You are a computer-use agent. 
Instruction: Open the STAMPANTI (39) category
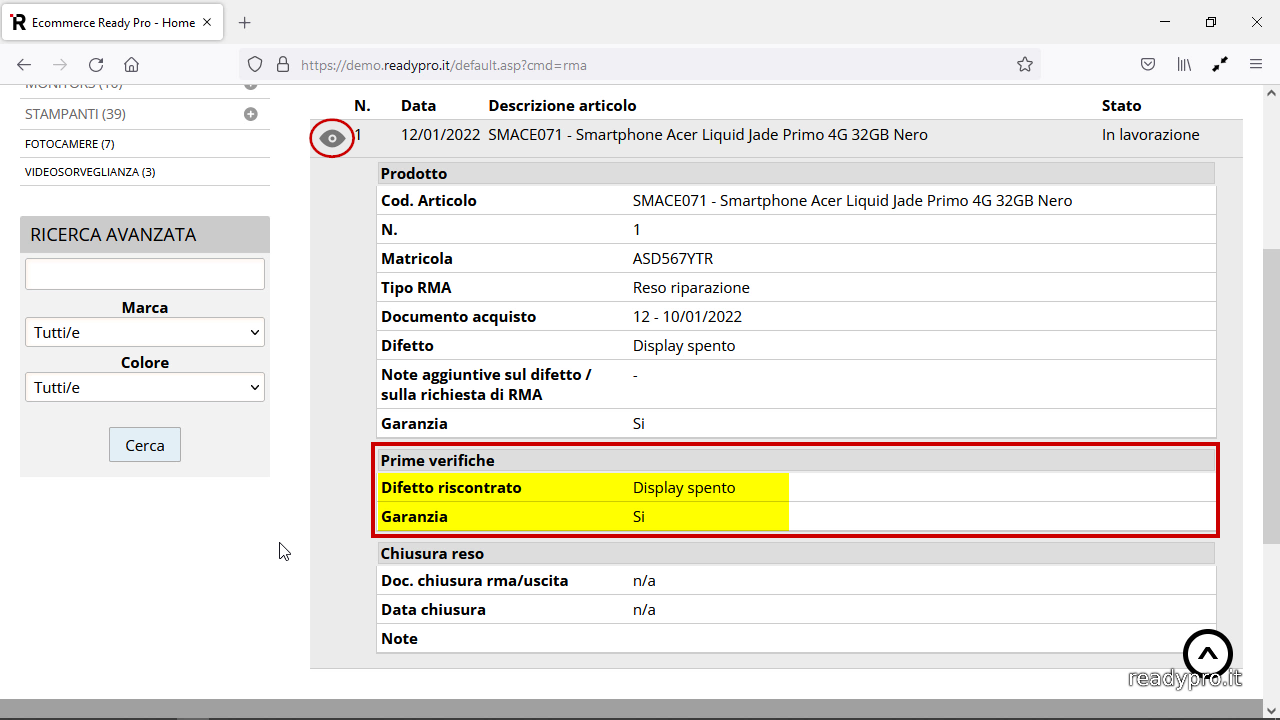click(x=75, y=114)
